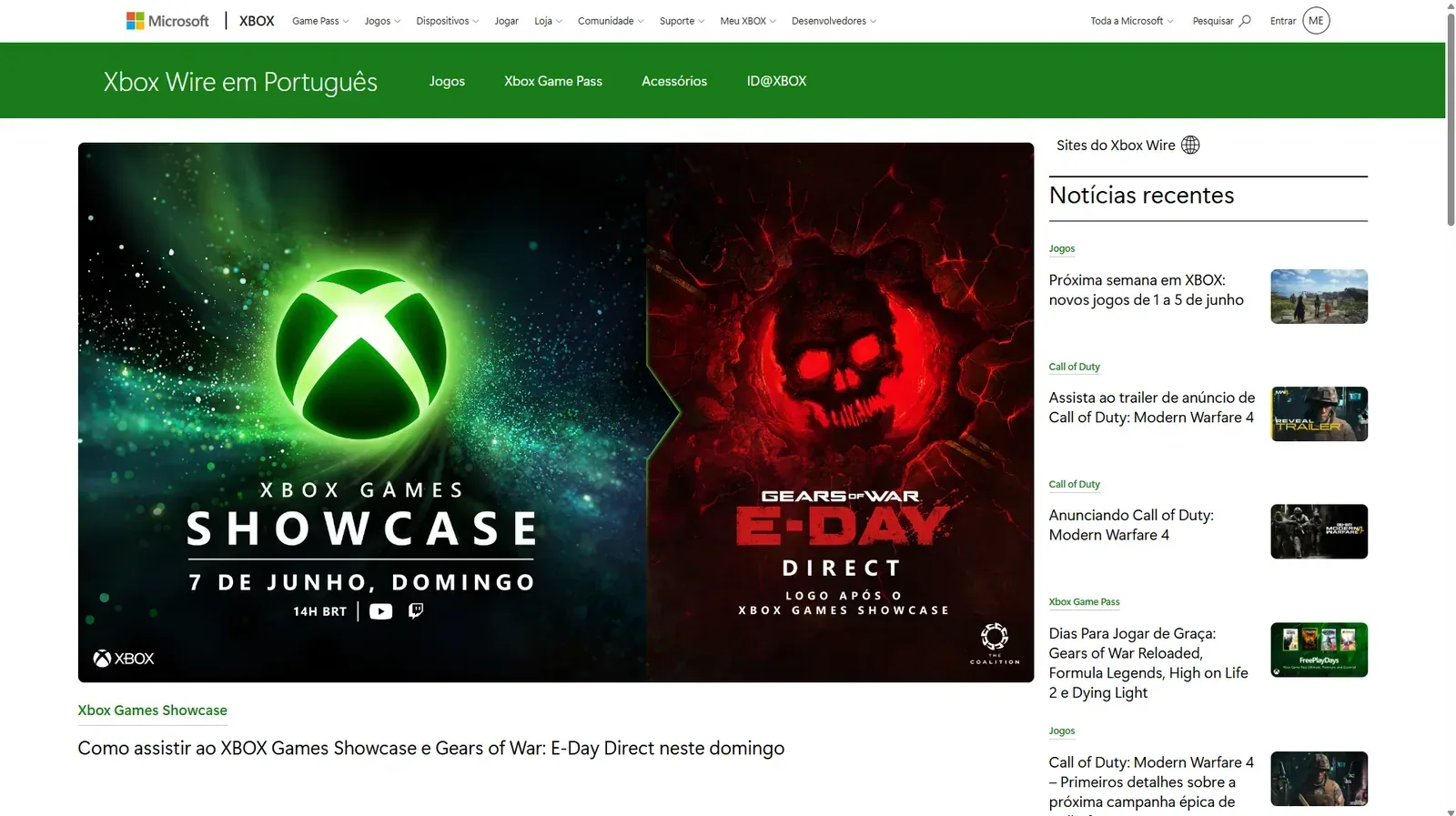Click the FreePlayDays thumbnail
The height and width of the screenshot is (816, 1456).
[1319, 650]
